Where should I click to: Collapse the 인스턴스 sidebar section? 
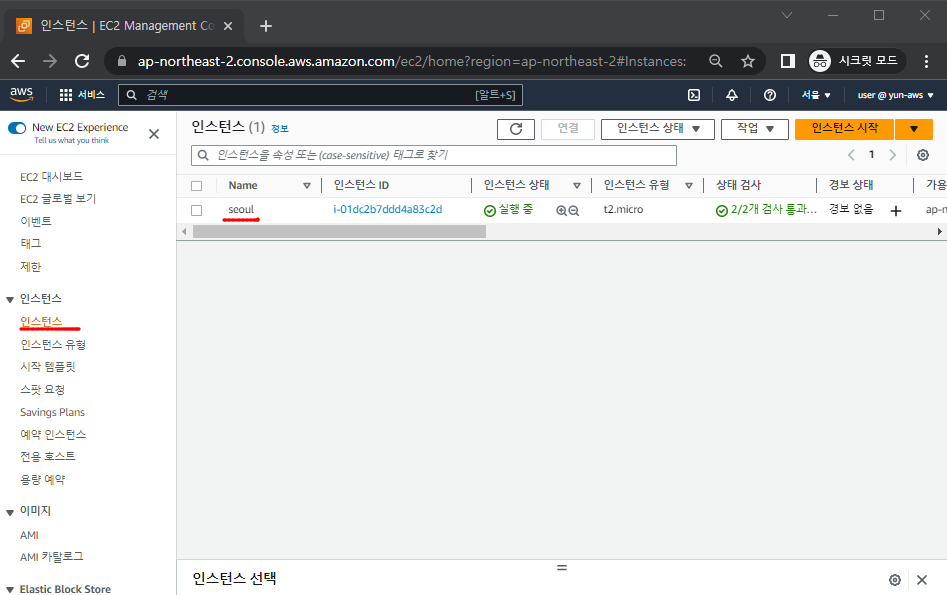tap(10, 300)
